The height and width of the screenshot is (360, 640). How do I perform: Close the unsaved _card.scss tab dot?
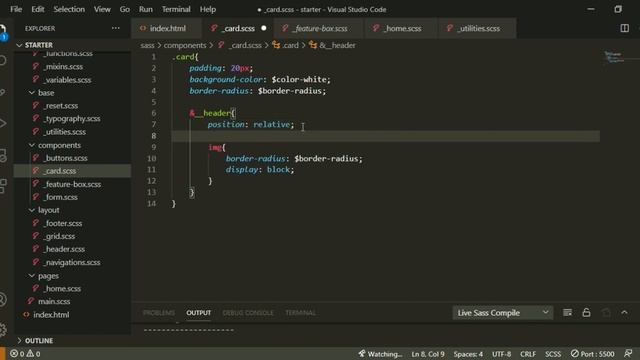(264, 28)
